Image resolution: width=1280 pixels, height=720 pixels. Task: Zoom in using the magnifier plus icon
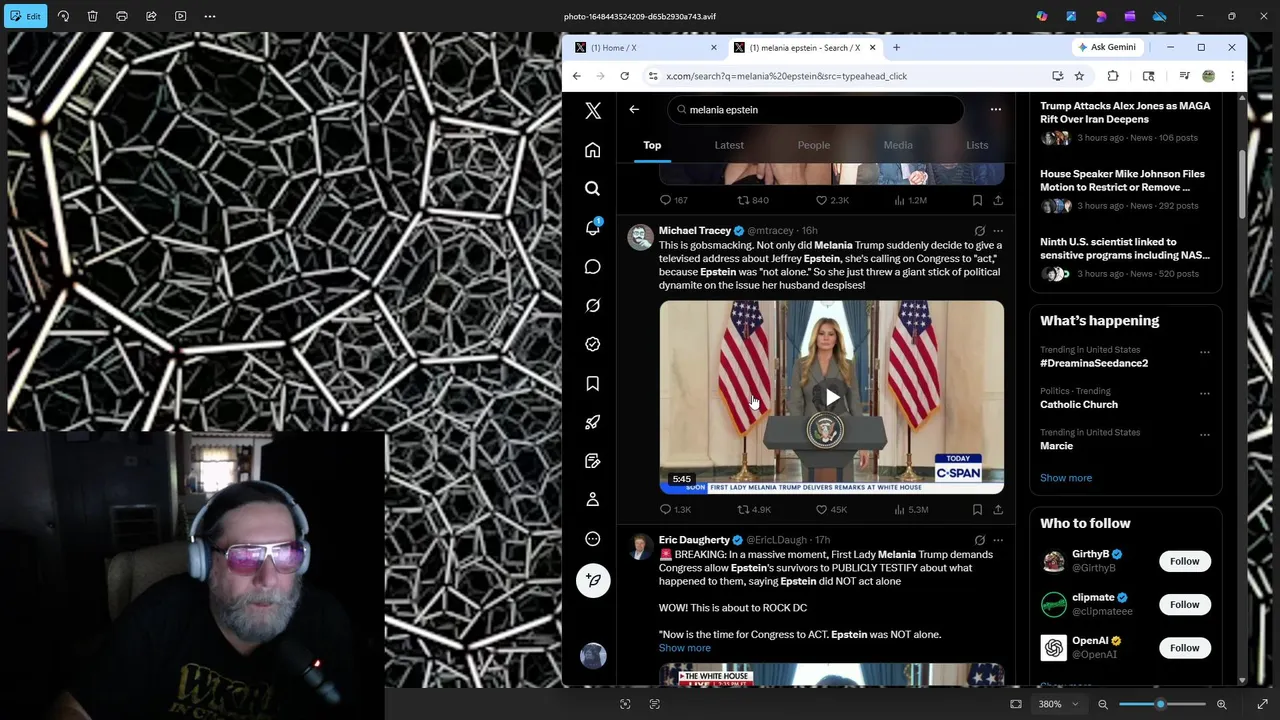tap(1221, 704)
